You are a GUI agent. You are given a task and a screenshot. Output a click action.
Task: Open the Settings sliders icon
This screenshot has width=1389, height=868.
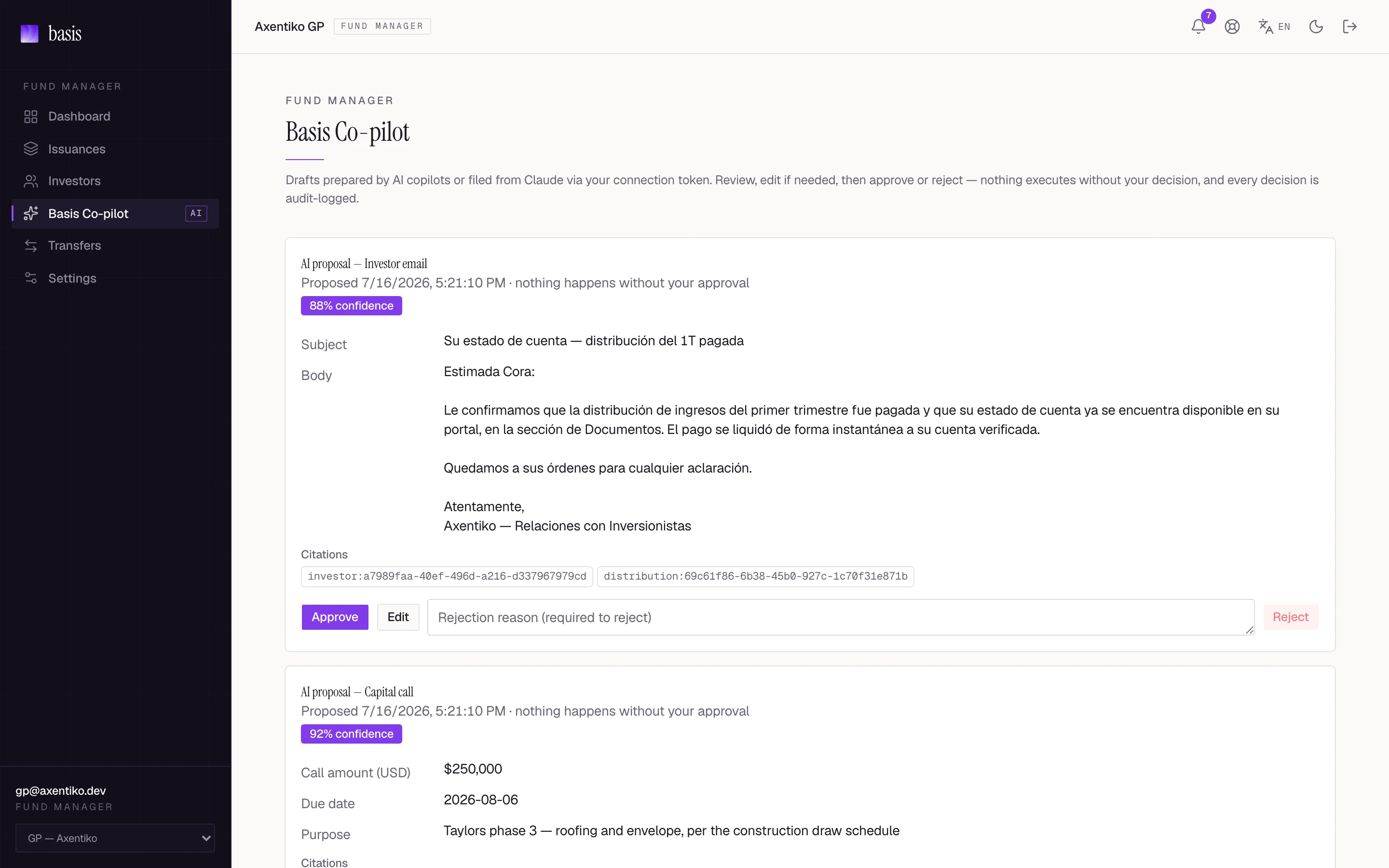click(31, 278)
